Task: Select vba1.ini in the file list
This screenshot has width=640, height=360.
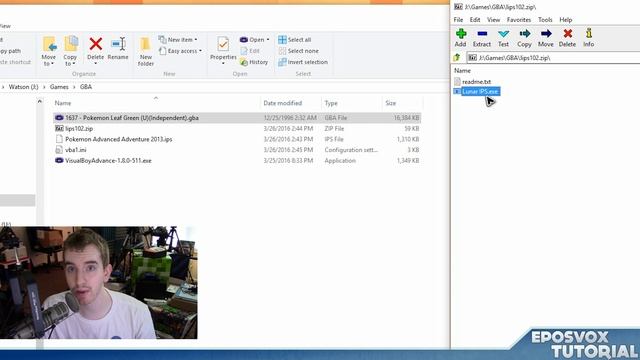Action: [x=237, y=150]
